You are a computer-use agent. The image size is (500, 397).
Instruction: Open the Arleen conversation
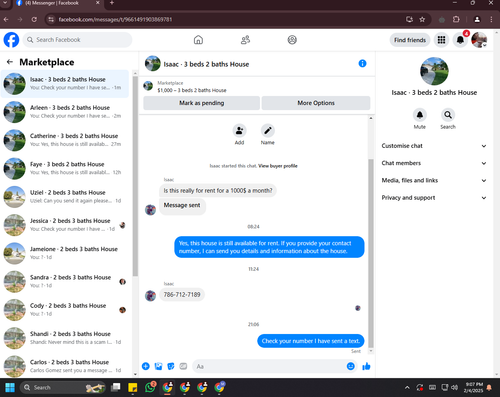pos(65,112)
